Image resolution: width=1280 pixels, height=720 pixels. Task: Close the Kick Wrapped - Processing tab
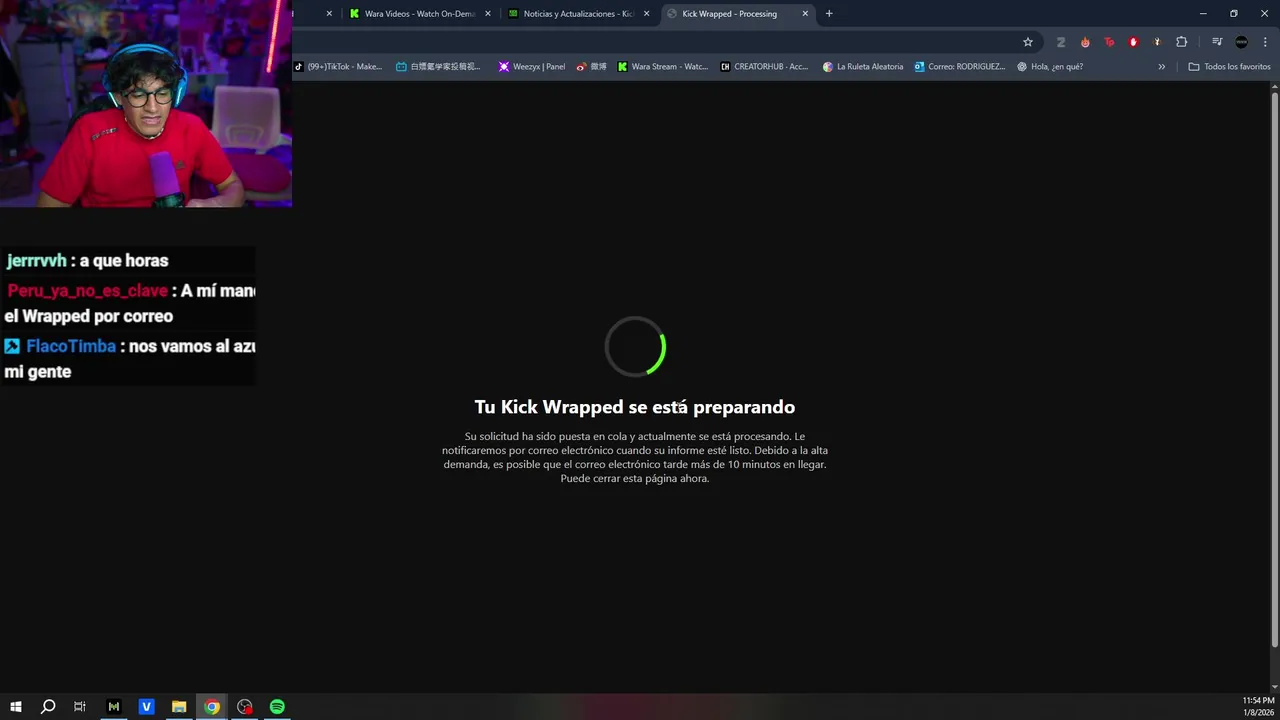tap(805, 14)
